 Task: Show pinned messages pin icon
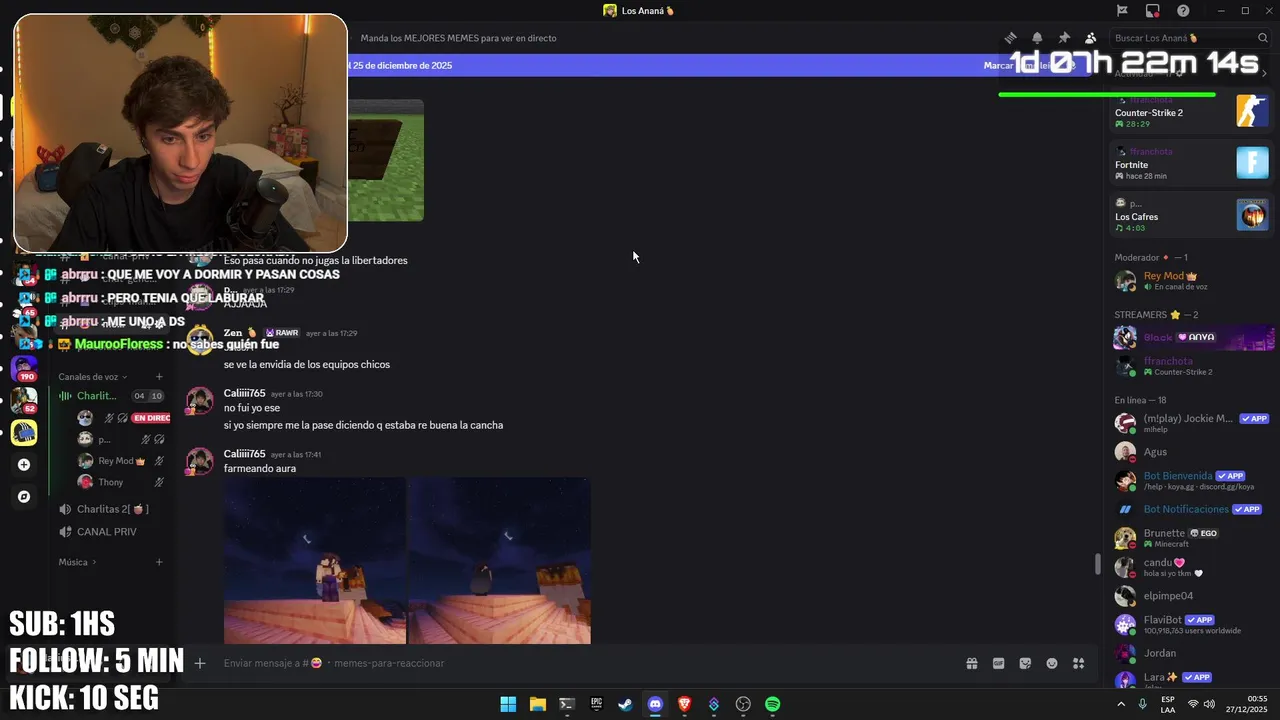click(x=1064, y=38)
